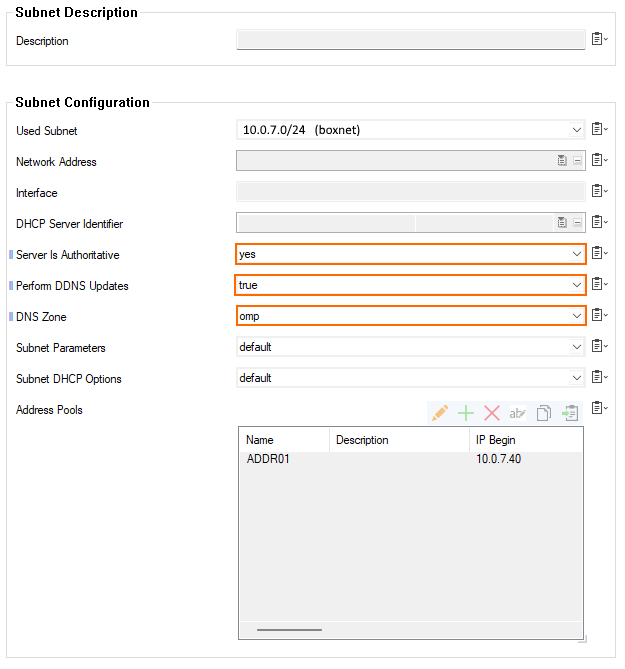Click the Address Pools label
This screenshot has height=669, width=625.
click(49, 410)
